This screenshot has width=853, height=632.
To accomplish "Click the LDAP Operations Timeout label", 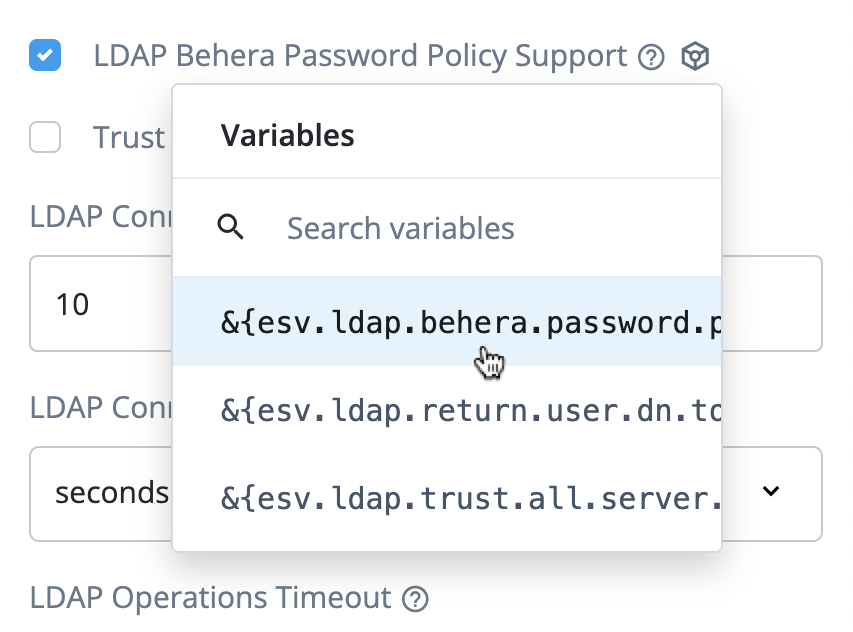I will [210, 598].
